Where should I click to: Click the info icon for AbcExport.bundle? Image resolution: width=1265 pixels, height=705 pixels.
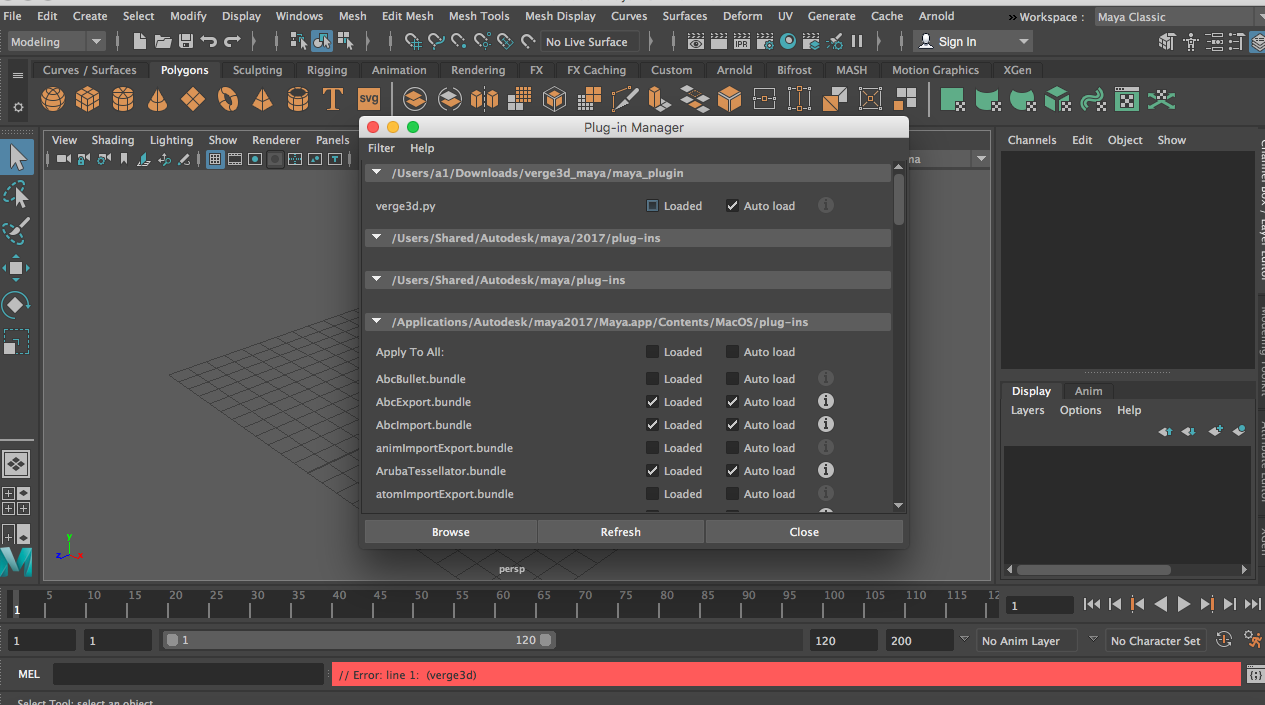826,402
